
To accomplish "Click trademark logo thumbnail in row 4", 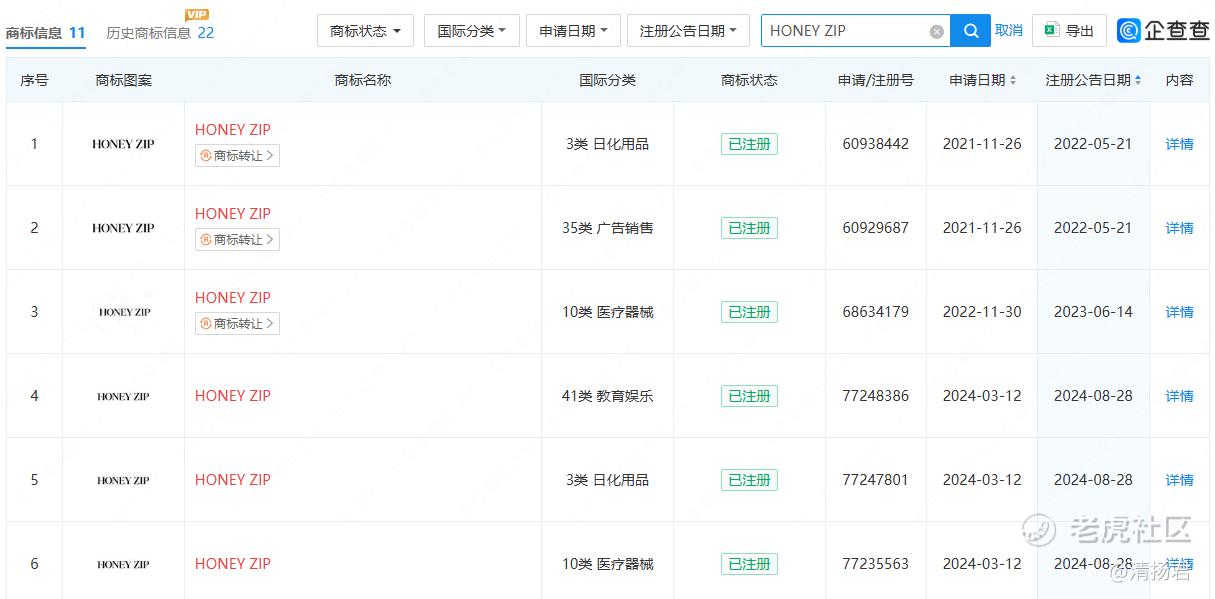I will tap(124, 396).
